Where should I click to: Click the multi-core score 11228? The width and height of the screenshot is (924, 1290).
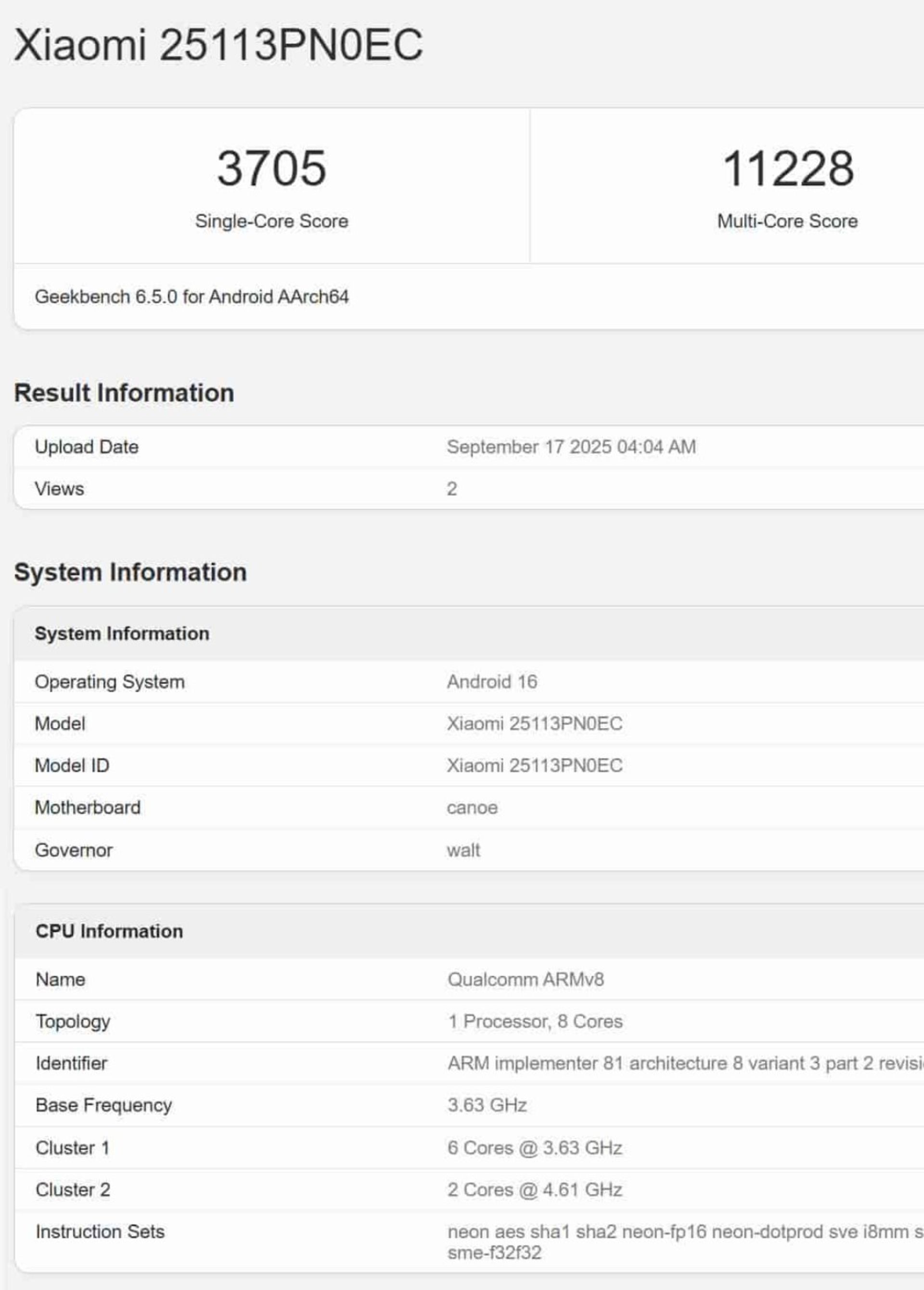[x=787, y=168]
